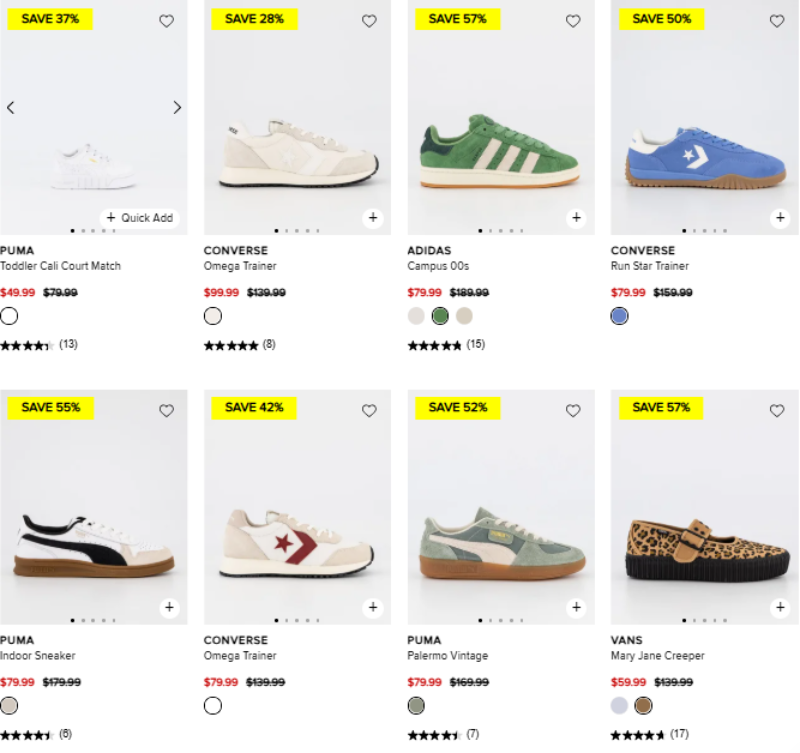Image resolution: width=800 pixels, height=753 pixels.
Task: Click the green Adidas Campus shoe image
Action: coord(498,155)
